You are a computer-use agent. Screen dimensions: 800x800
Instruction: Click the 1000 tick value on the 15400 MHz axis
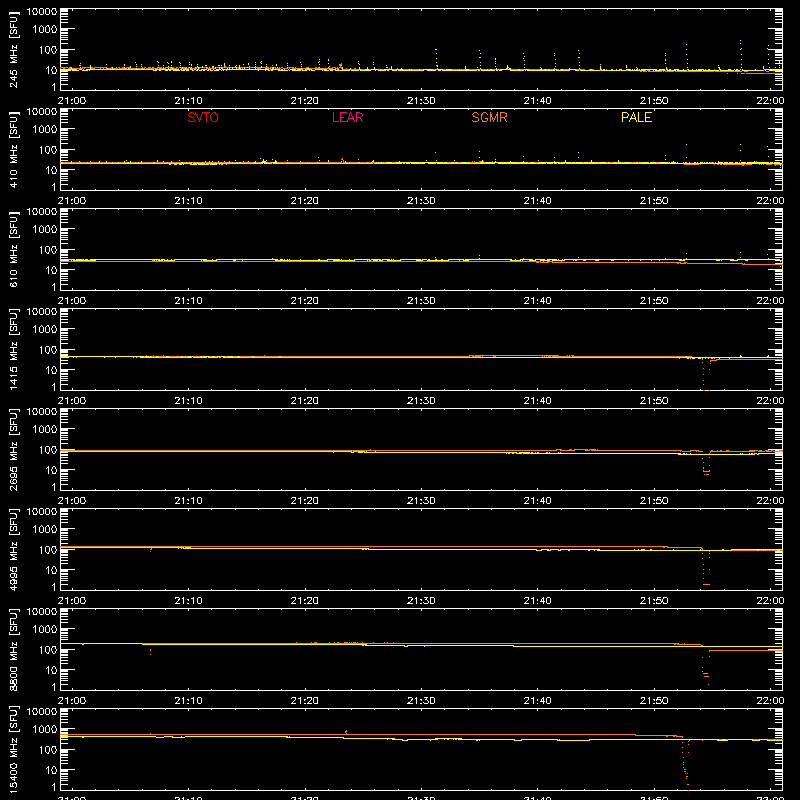45,730
